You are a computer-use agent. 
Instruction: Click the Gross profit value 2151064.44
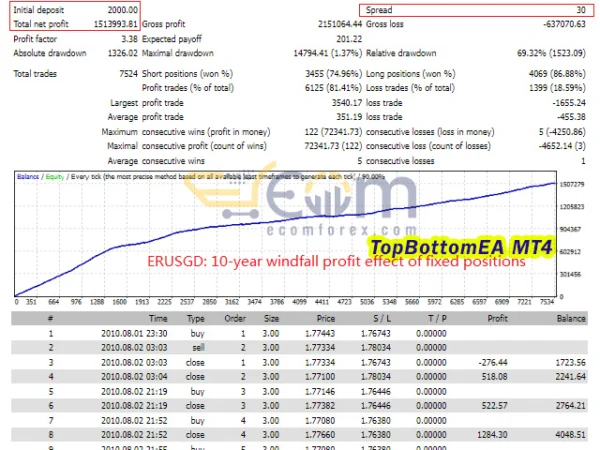pos(340,24)
